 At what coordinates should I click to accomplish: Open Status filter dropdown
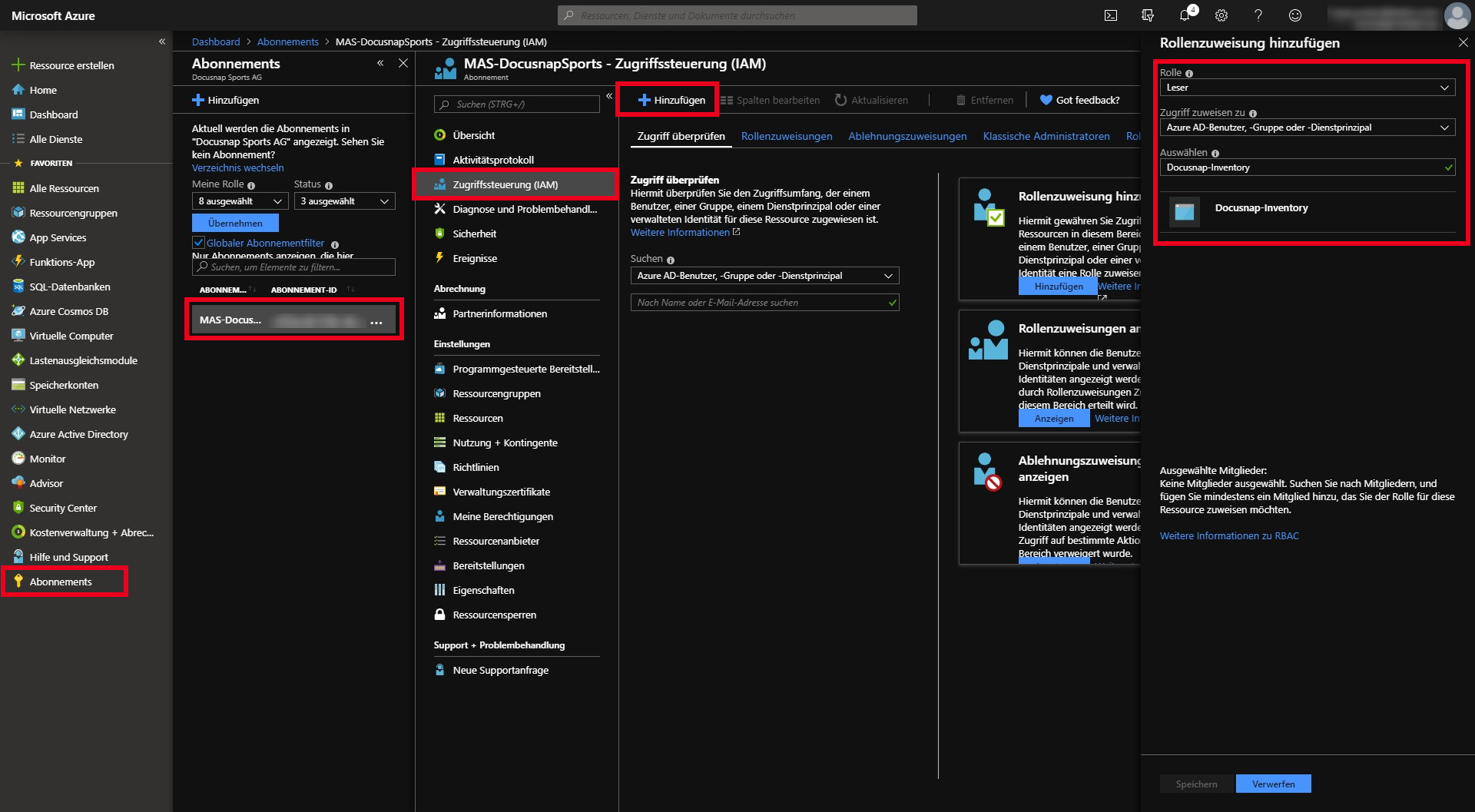click(x=344, y=201)
